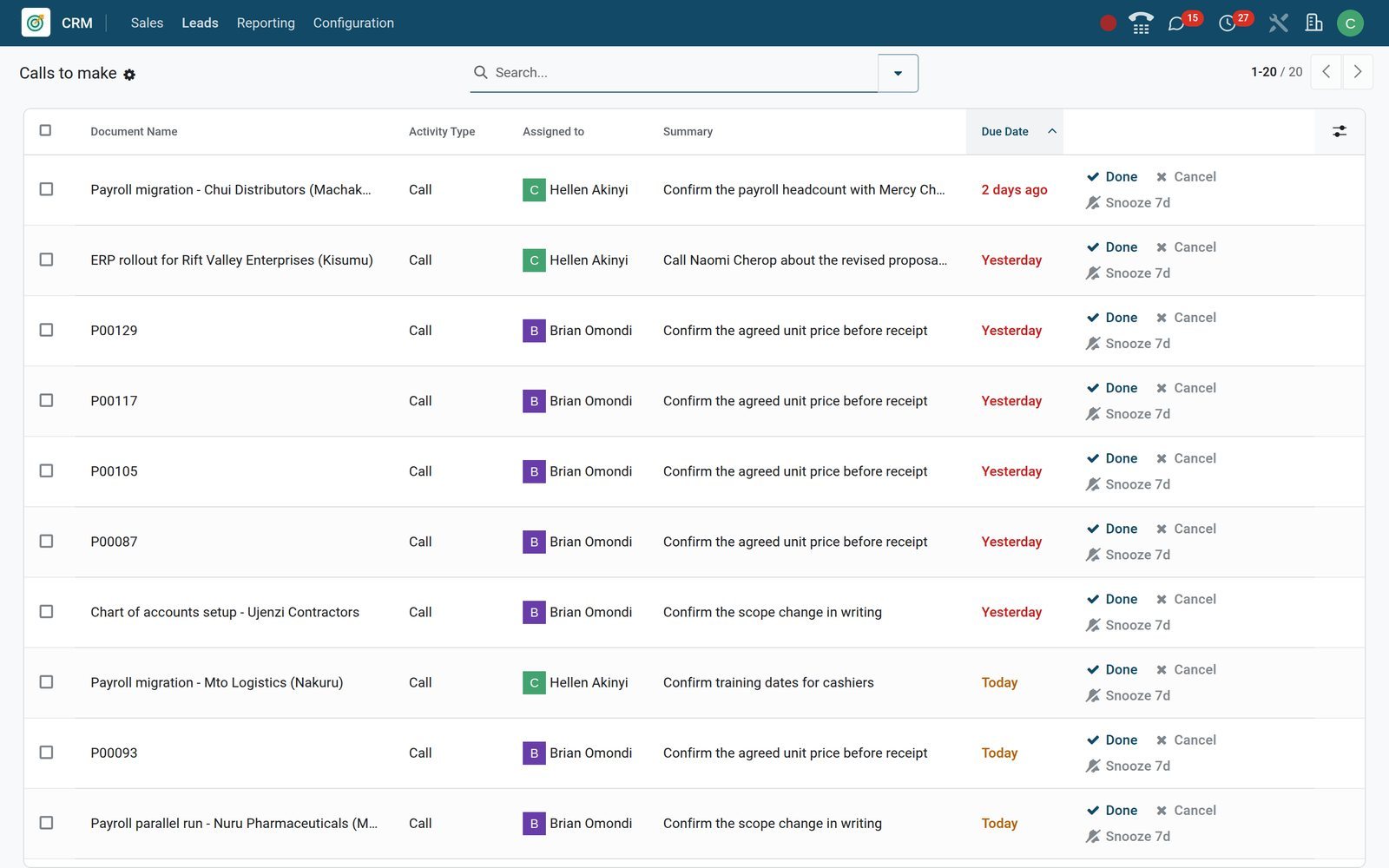Snooze 7d the P00087 call
This screenshot has height=868, width=1389.
tap(1128, 555)
